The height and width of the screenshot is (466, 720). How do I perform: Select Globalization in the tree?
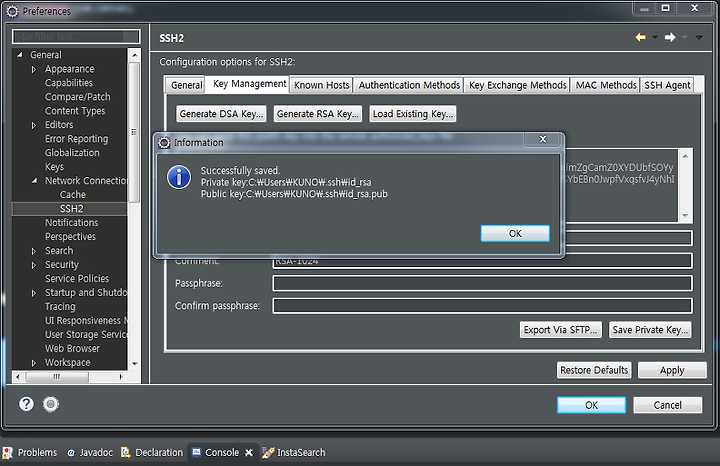coord(72,153)
